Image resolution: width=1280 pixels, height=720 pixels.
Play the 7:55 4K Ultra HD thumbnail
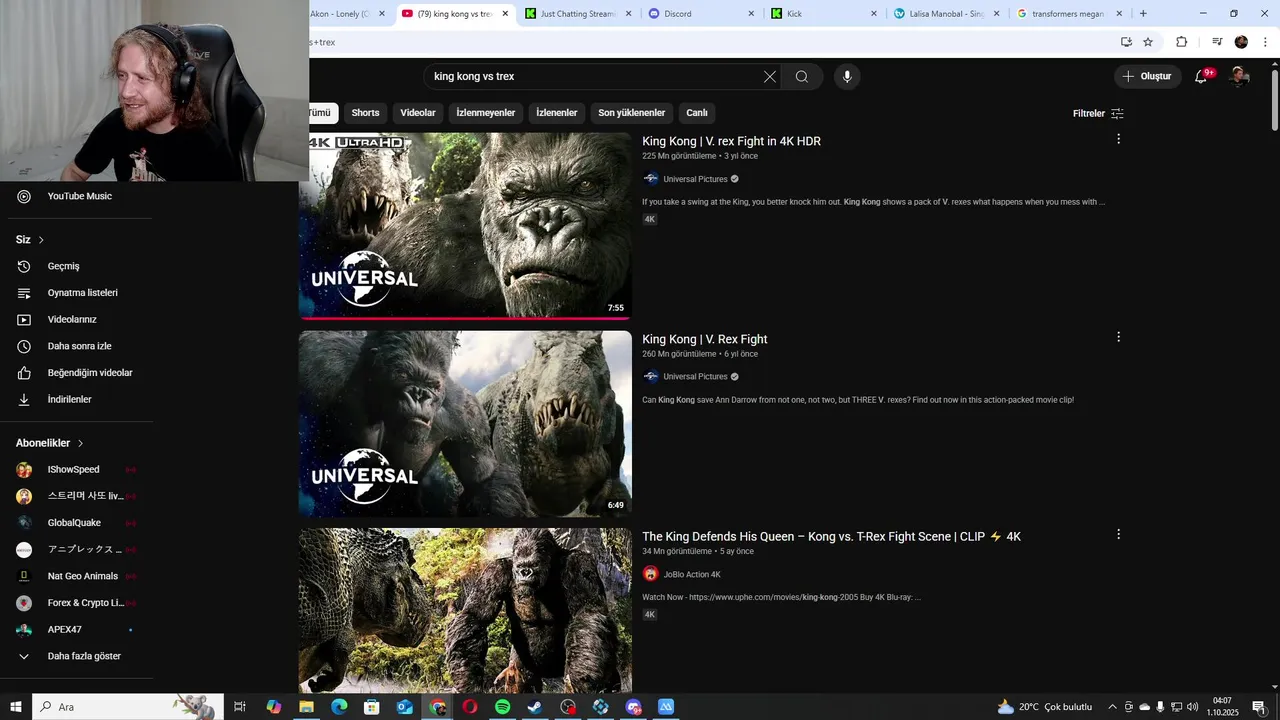(465, 226)
